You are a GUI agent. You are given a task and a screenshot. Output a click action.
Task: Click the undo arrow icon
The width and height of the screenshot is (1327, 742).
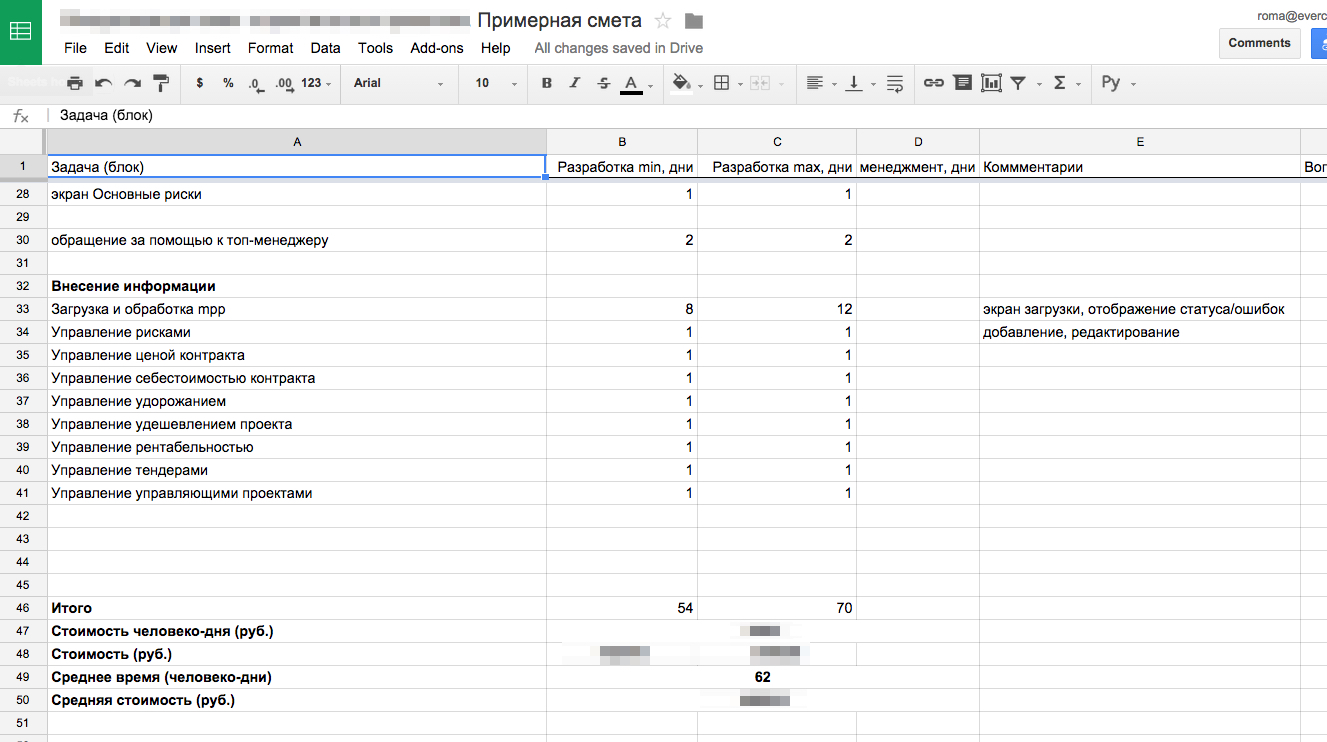pos(104,83)
